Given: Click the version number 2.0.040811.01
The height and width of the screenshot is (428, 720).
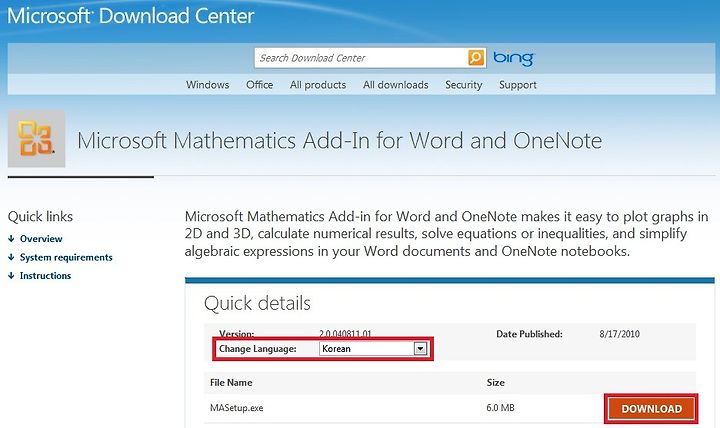Looking at the screenshot, I should pos(345,333).
